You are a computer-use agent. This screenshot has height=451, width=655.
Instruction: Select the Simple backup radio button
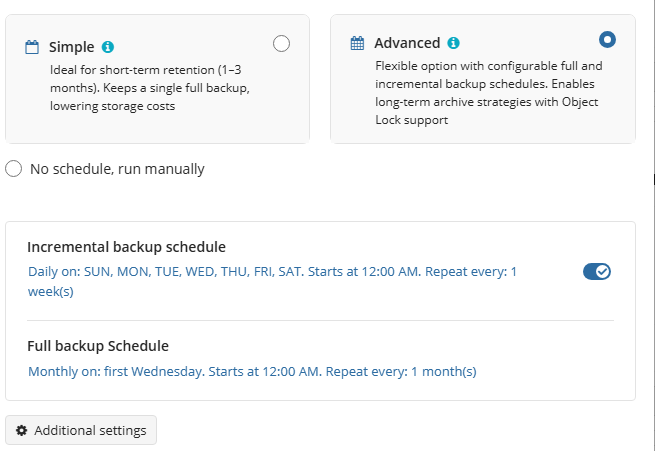tap(281, 43)
